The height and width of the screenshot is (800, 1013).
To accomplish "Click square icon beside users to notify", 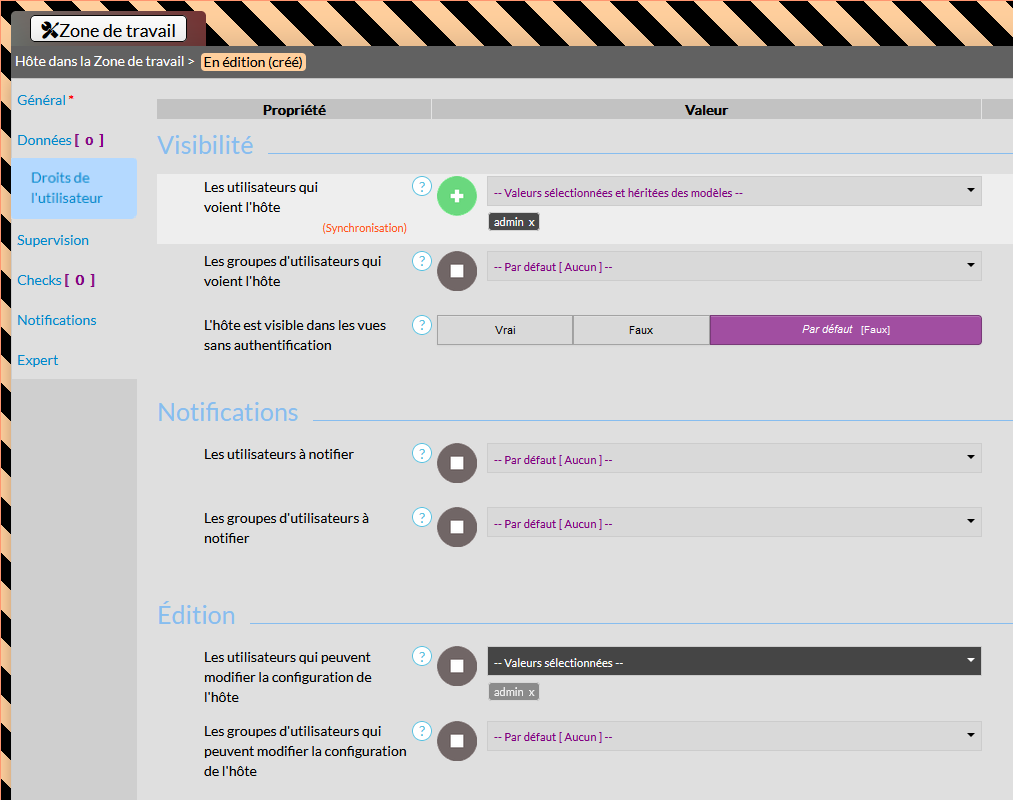I will pos(457,463).
